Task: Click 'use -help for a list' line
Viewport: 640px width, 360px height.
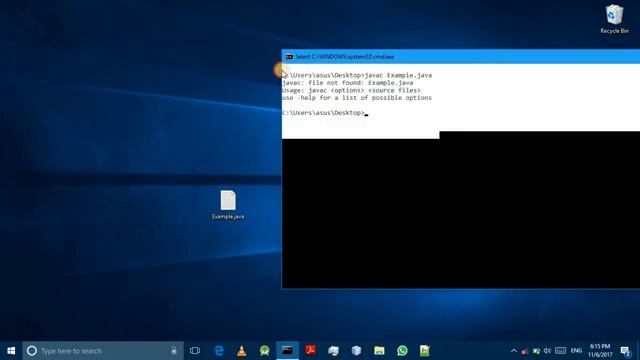Action: click(357, 98)
